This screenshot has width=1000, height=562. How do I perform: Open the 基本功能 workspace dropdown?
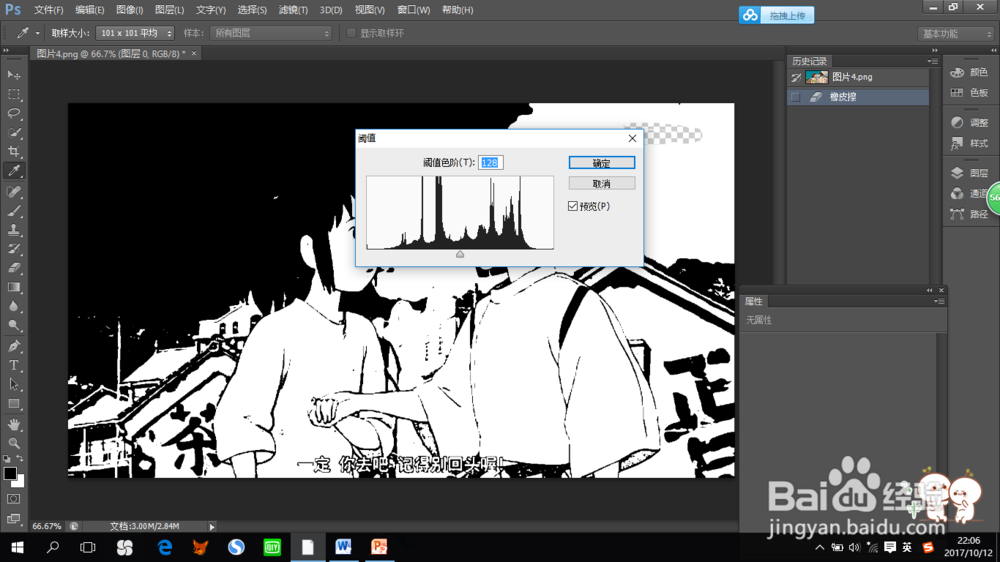tap(956, 34)
